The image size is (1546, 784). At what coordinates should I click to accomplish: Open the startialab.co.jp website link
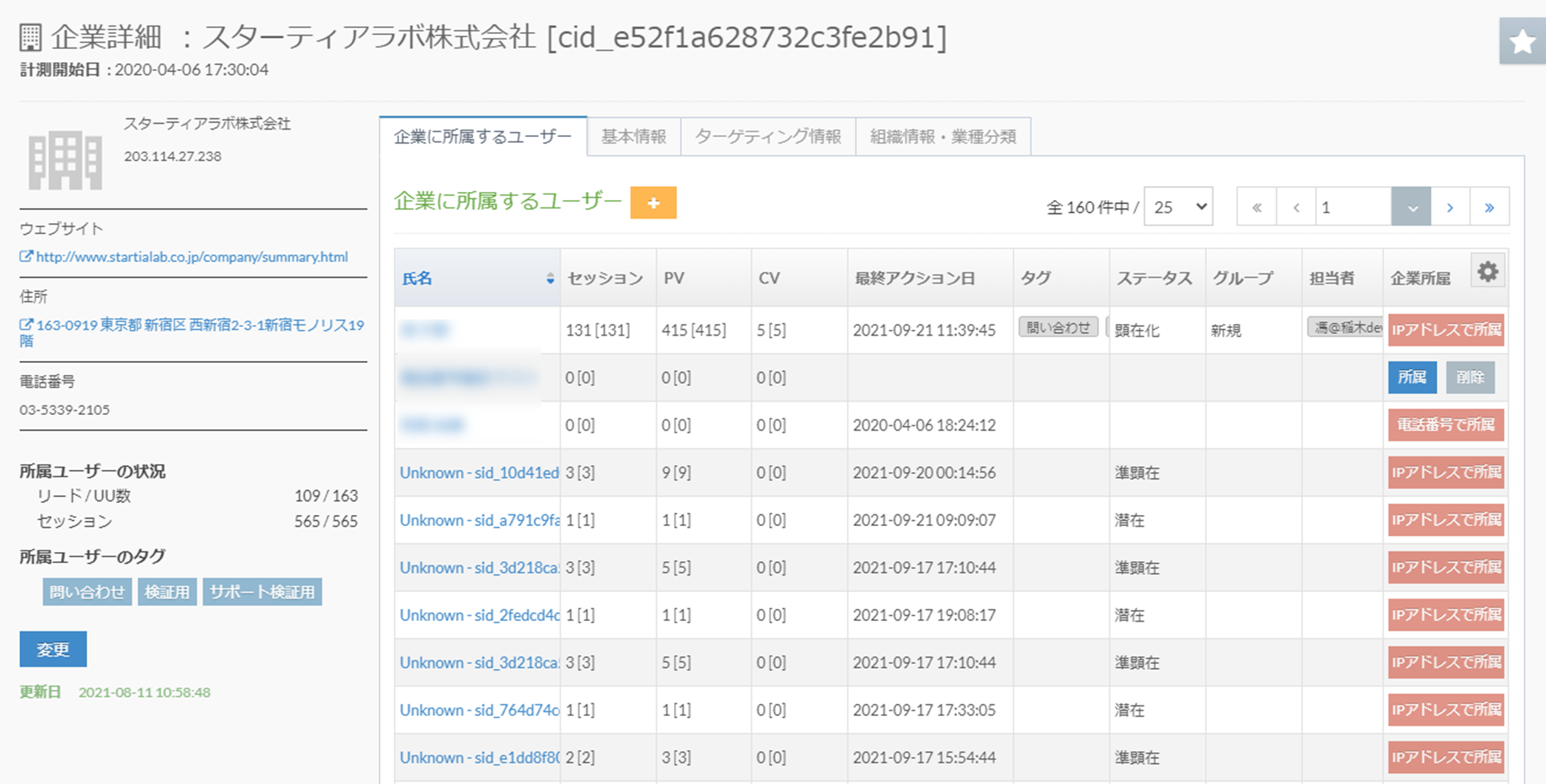tap(191, 256)
